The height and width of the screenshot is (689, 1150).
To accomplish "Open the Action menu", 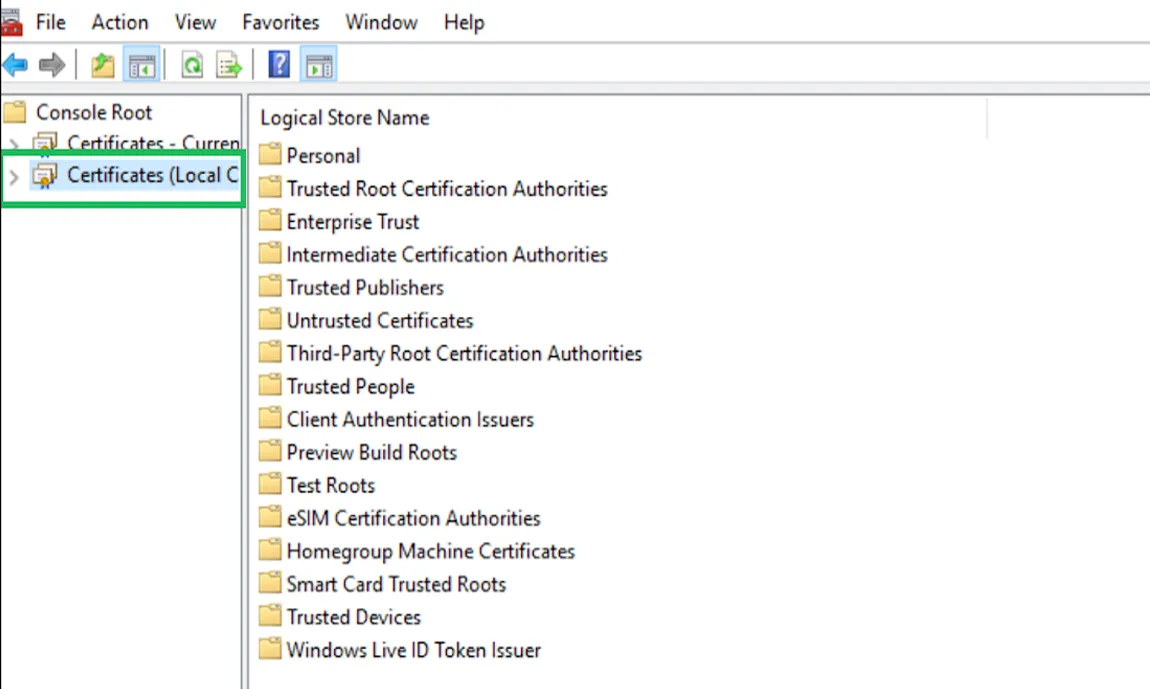I will click(120, 22).
